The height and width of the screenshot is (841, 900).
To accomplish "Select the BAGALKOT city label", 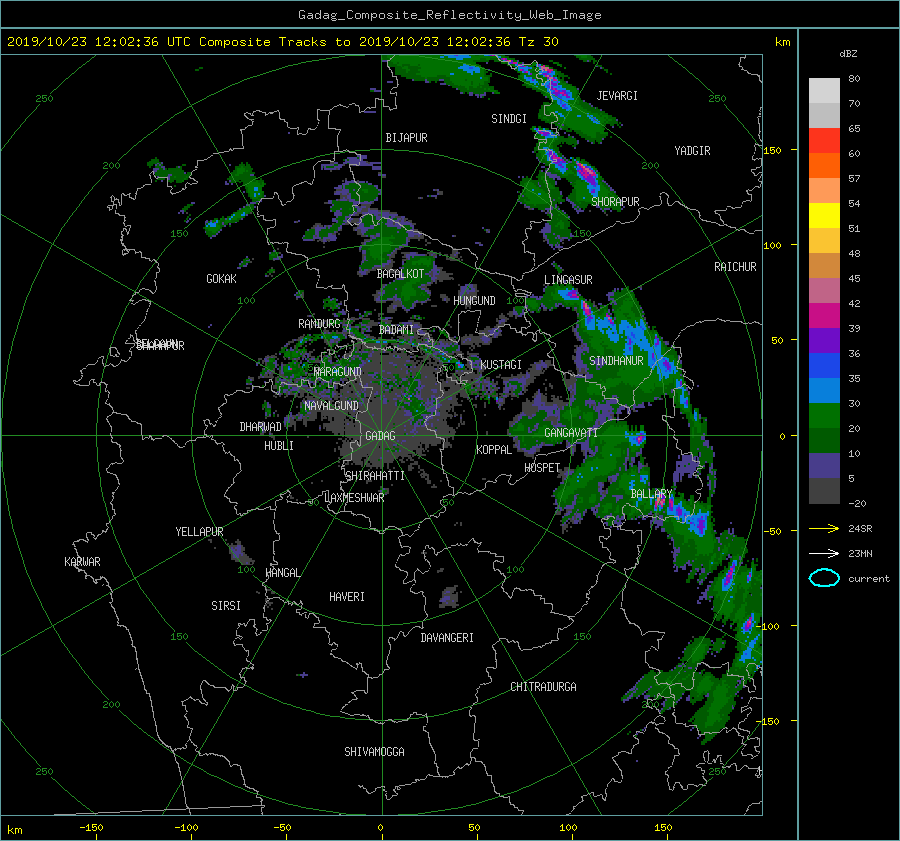I will 400,274.
